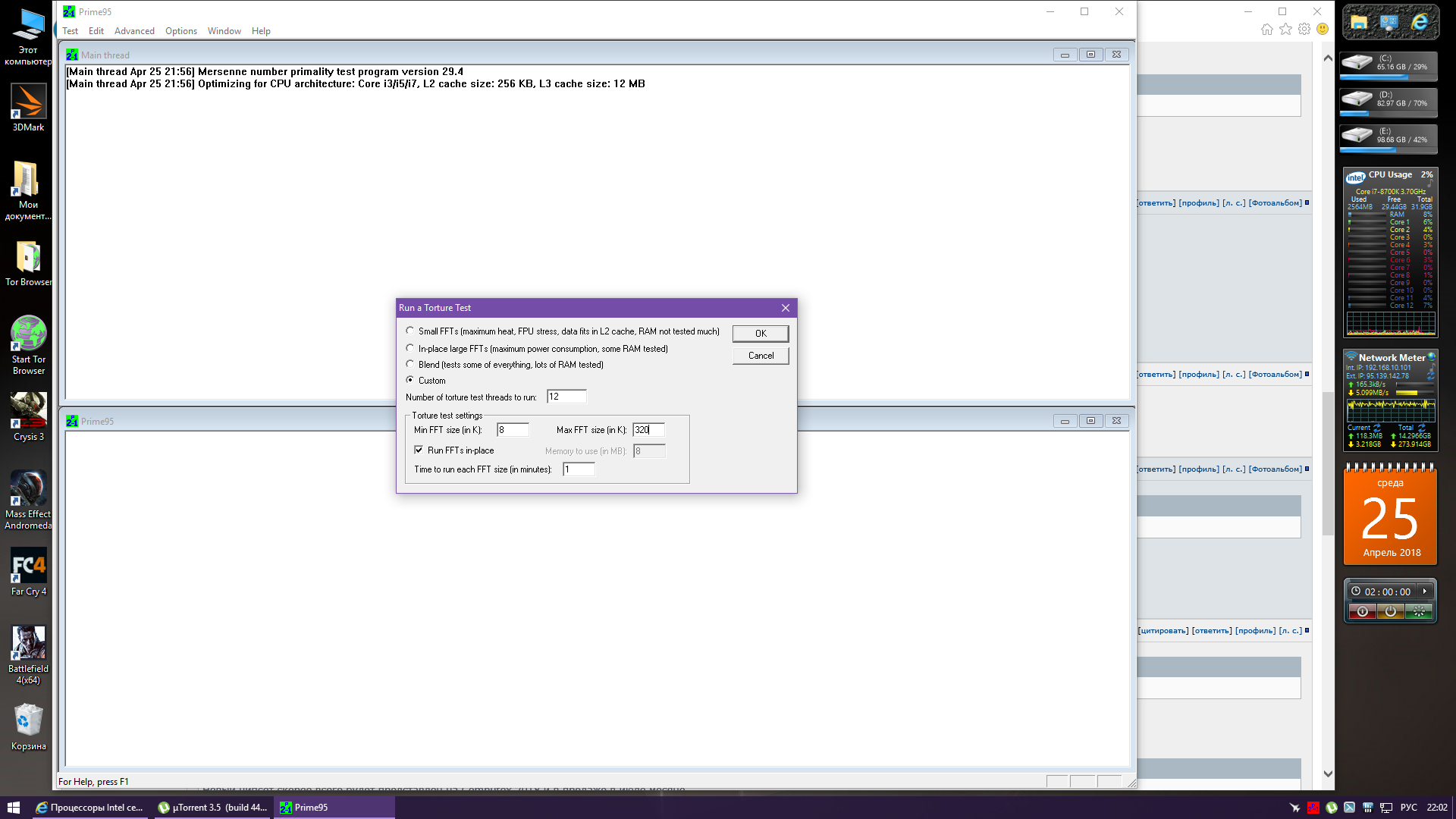1456x819 pixels.
Task: Click the browser vertical scrollbar down arrow
Action: coord(1328,774)
